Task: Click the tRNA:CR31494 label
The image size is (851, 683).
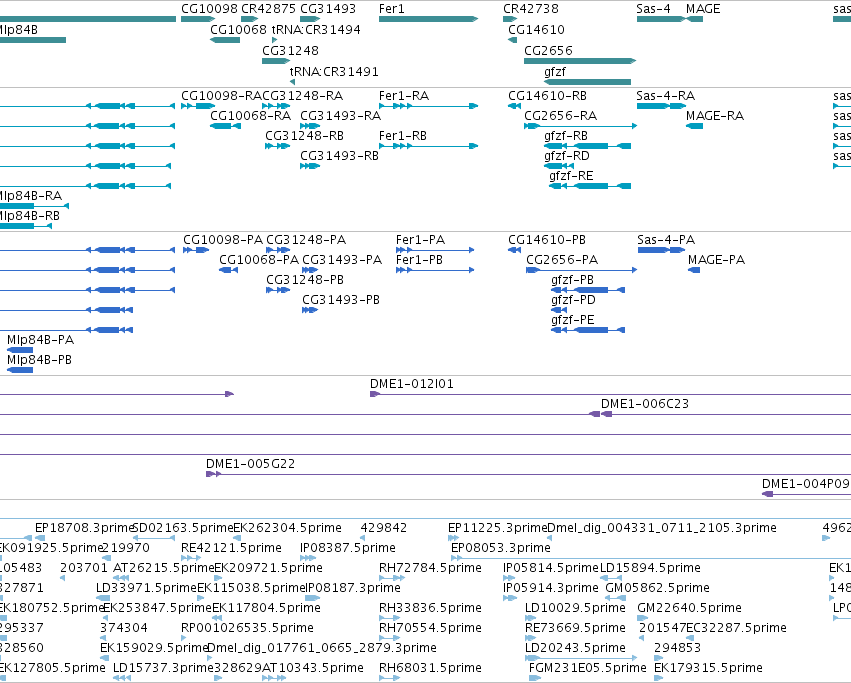Action: pos(316,29)
